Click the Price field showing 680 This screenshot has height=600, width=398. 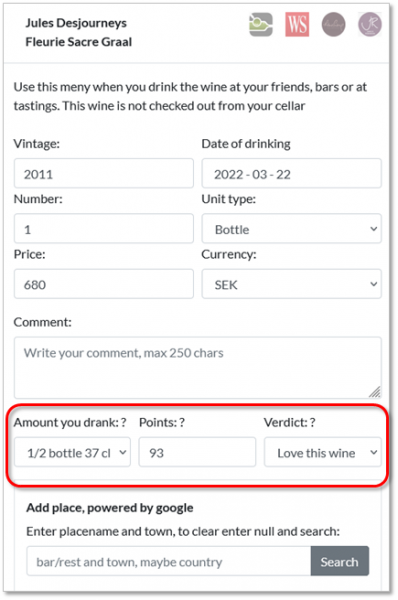(x=104, y=284)
